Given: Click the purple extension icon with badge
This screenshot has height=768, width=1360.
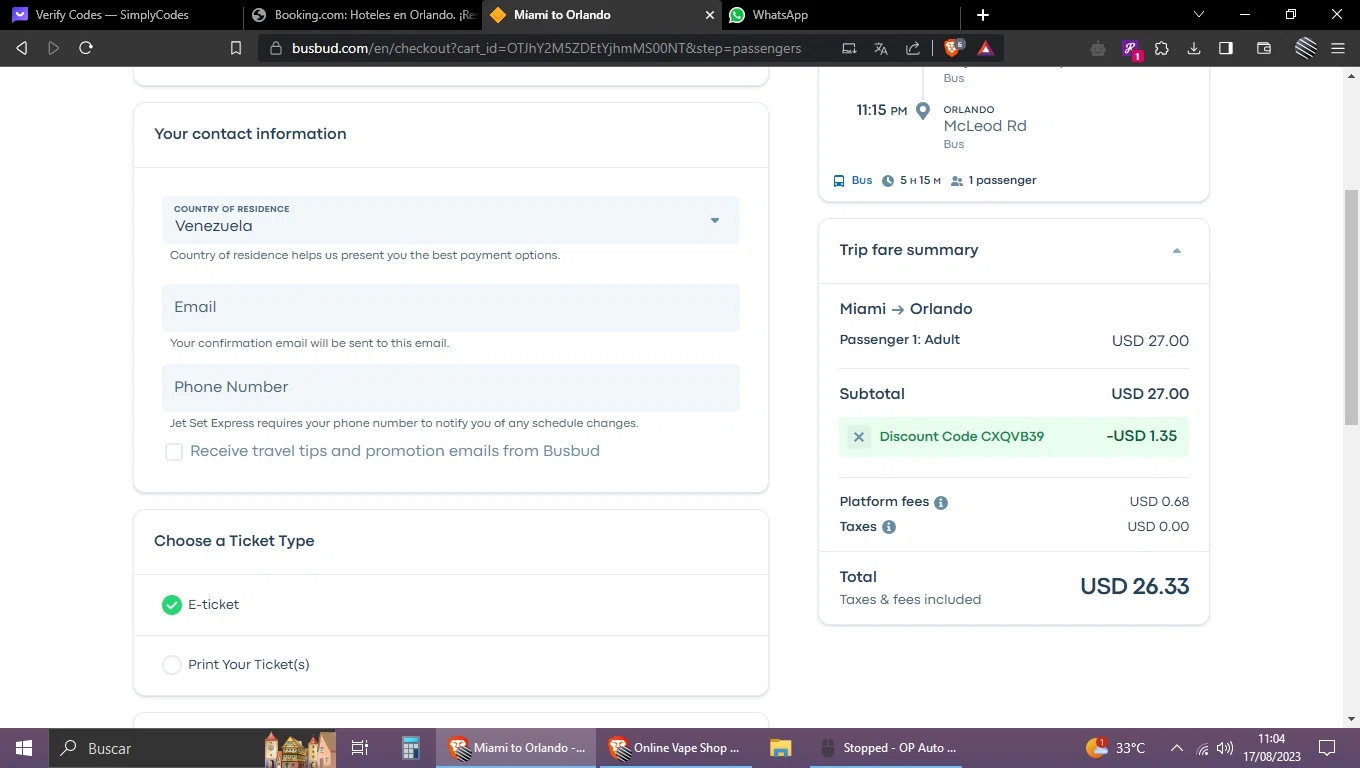Looking at the screenshot, I should (1131, 49).
